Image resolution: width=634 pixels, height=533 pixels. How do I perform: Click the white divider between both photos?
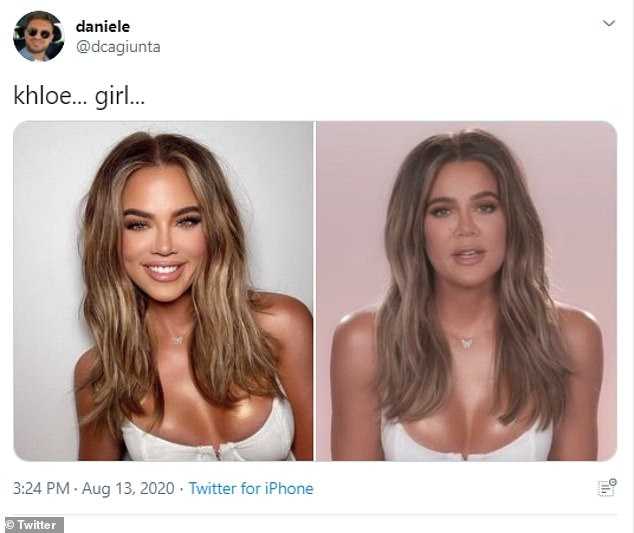(315, 291)
